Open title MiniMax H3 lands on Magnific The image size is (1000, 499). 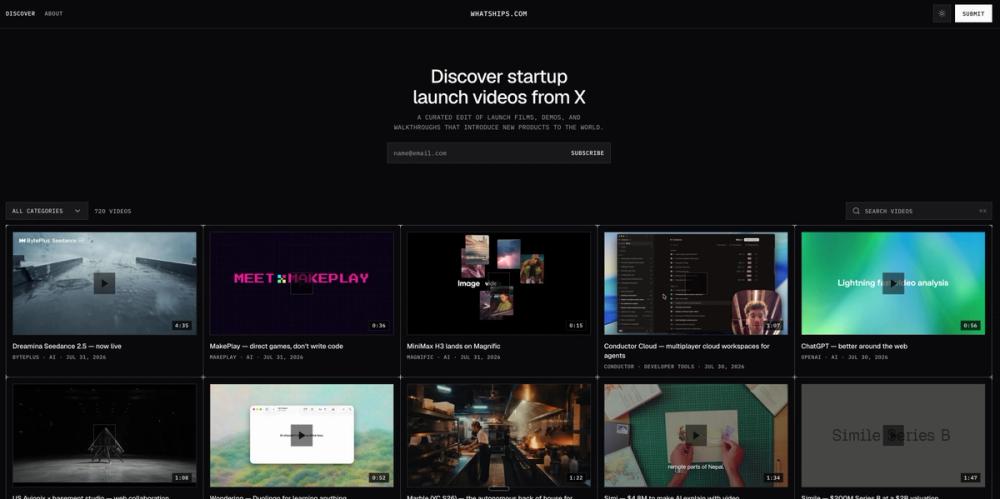(x=453, y=346)
